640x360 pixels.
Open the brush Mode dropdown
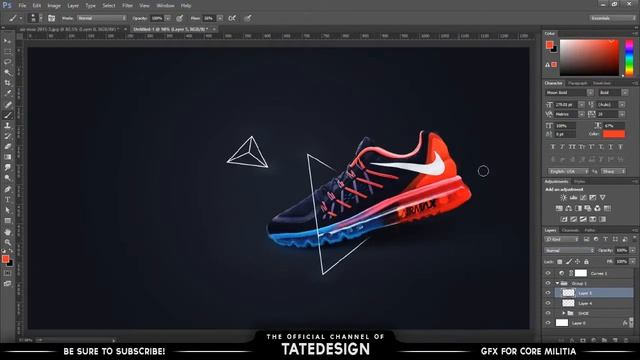[102, 18]
